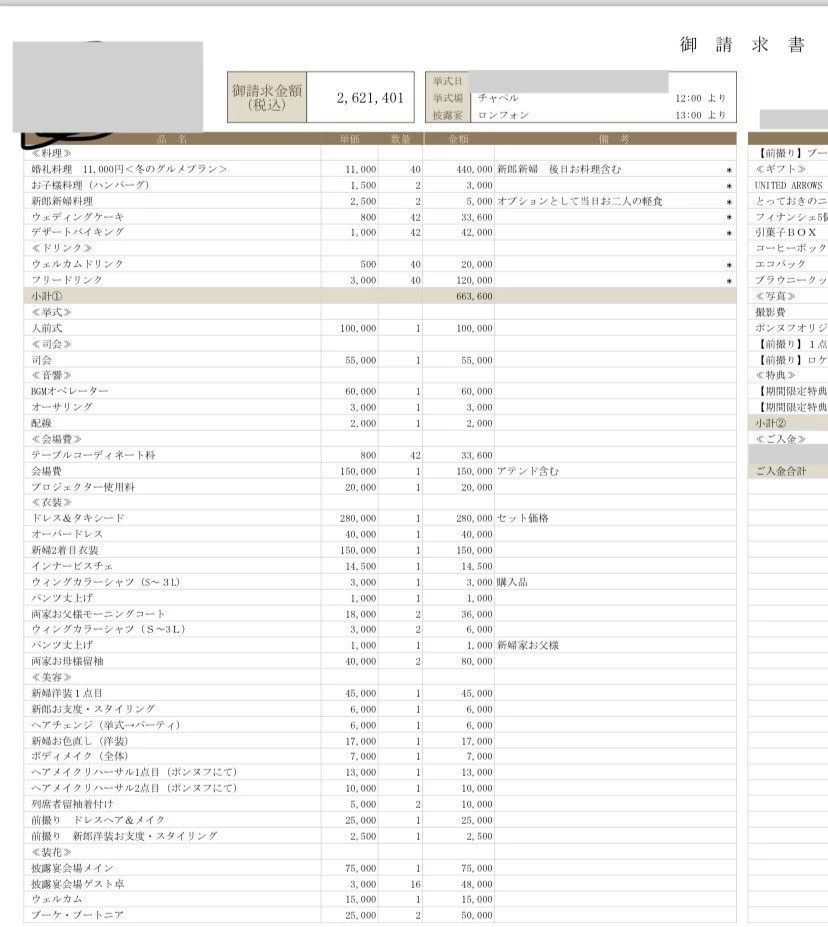Click the アテンド含む remark for 会場費
This screenshot has width=828, height=927.
point(528,470)
